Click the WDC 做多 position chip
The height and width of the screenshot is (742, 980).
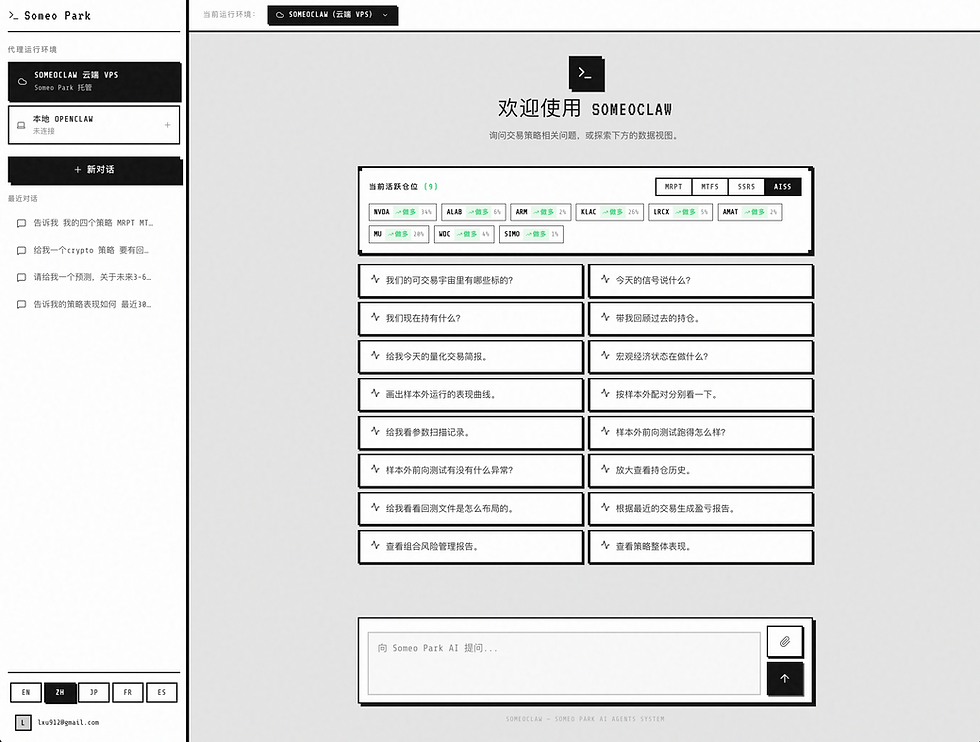click(x=464, y=234)
